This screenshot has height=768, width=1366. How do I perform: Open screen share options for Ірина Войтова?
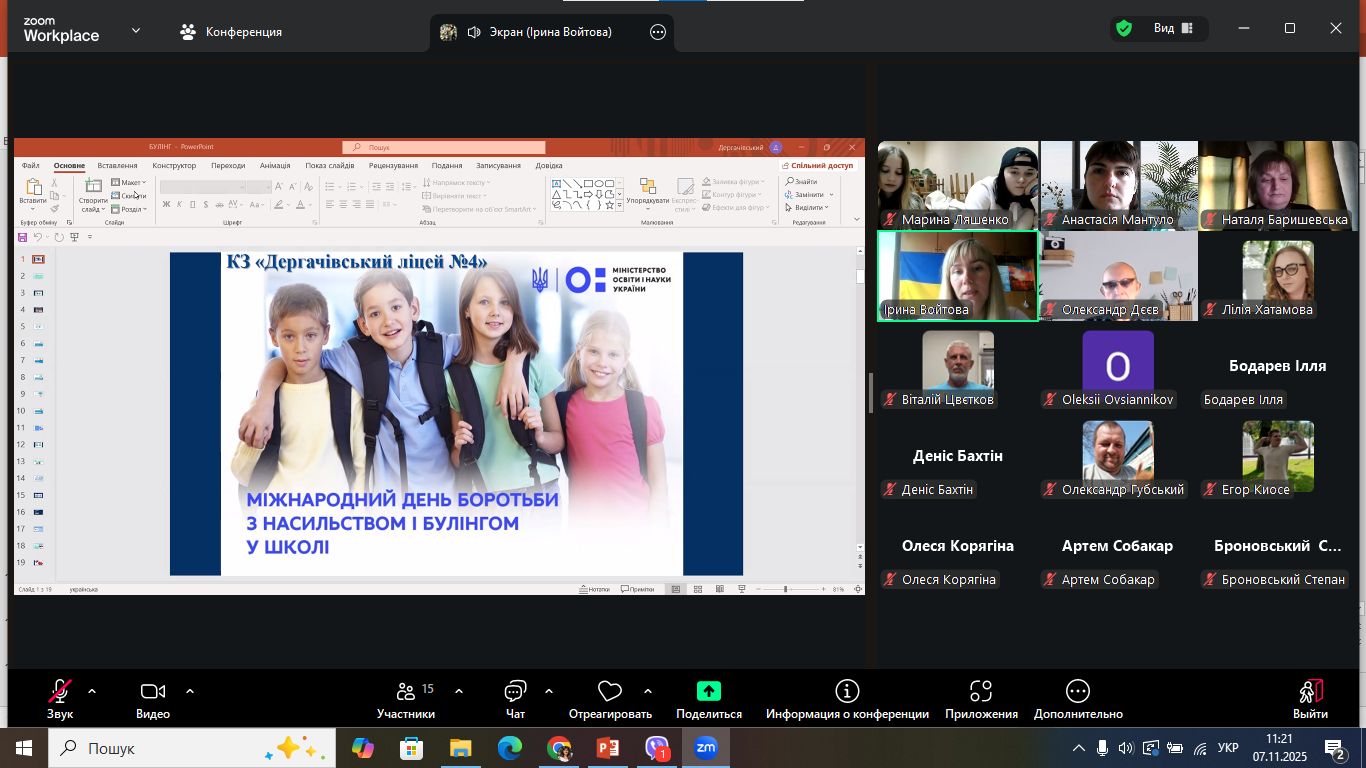pyautogui.click(x=658, y=32)
